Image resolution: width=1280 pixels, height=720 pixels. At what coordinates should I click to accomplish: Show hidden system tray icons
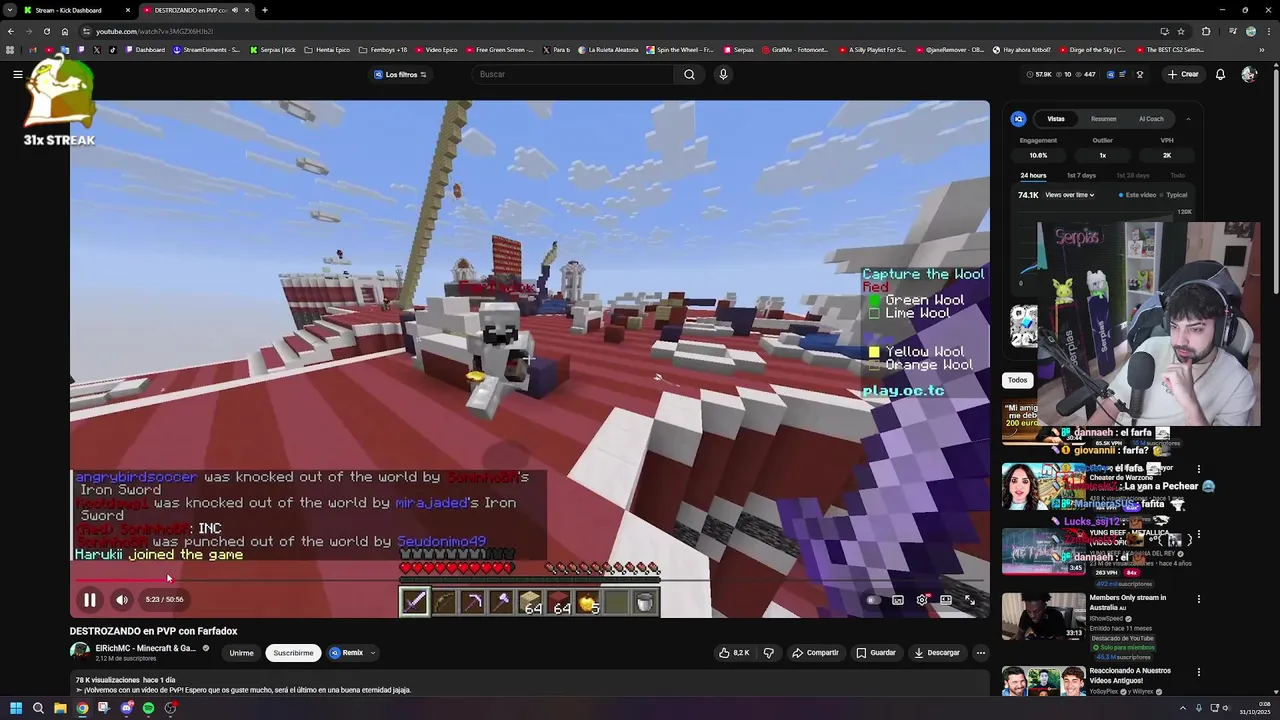tap(1182, 708)
